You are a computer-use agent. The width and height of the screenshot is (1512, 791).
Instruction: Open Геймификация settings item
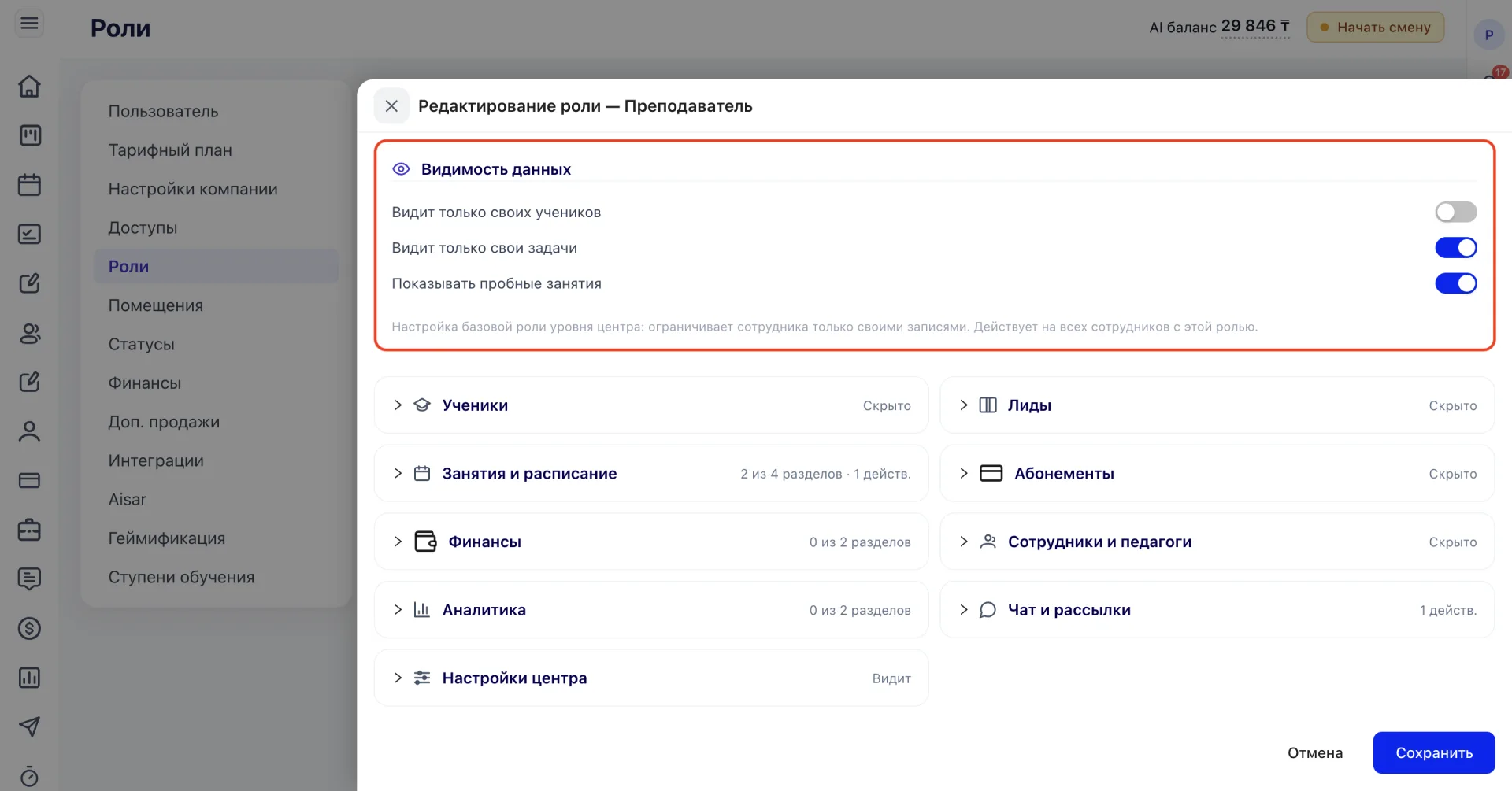tap(216, 538)
